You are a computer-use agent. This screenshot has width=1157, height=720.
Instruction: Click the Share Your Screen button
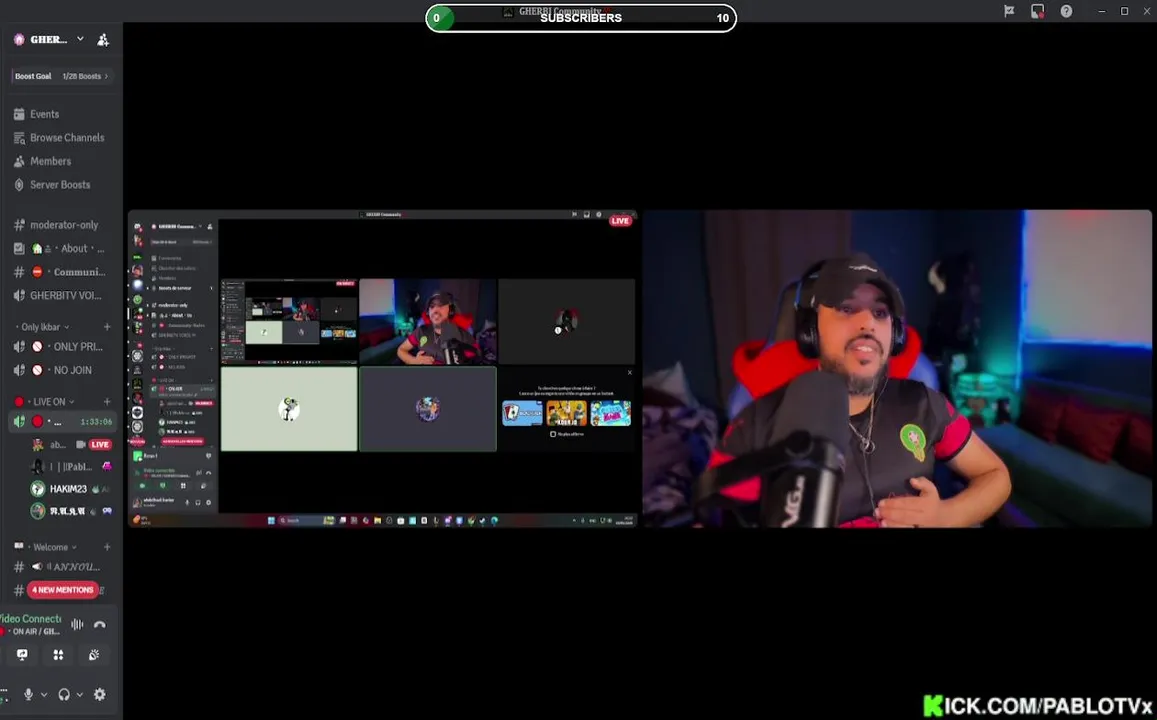click(22, 655)
